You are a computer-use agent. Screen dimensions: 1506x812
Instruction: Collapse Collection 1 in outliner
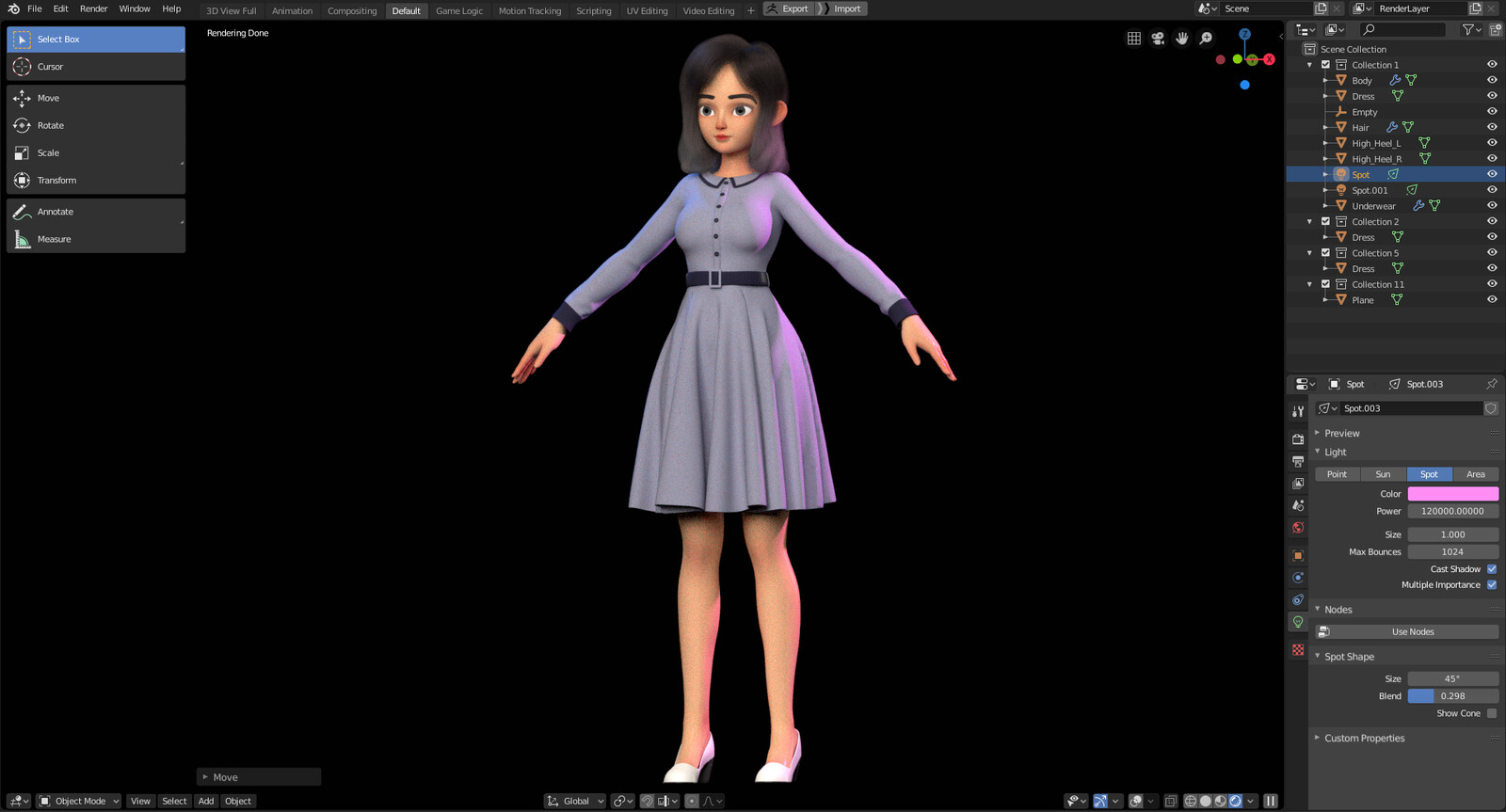point(1309,65)
